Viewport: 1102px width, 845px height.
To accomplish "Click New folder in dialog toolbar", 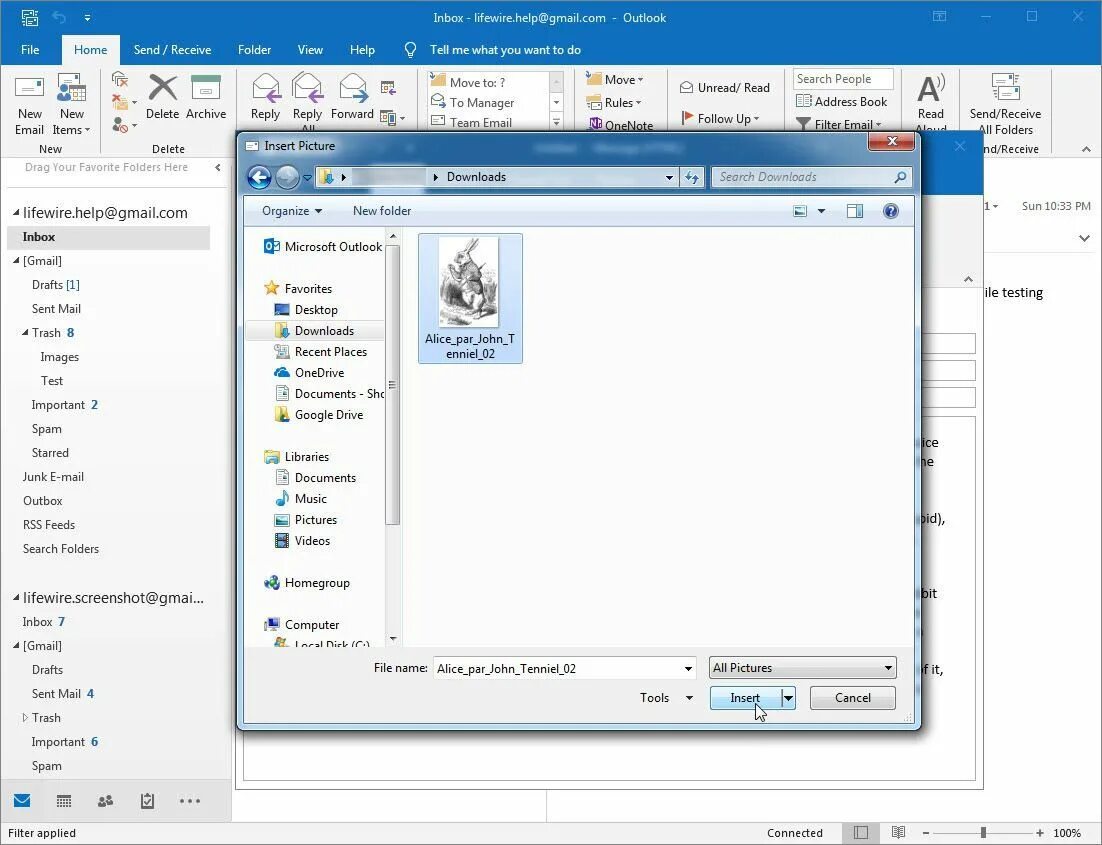I will 382,211.
